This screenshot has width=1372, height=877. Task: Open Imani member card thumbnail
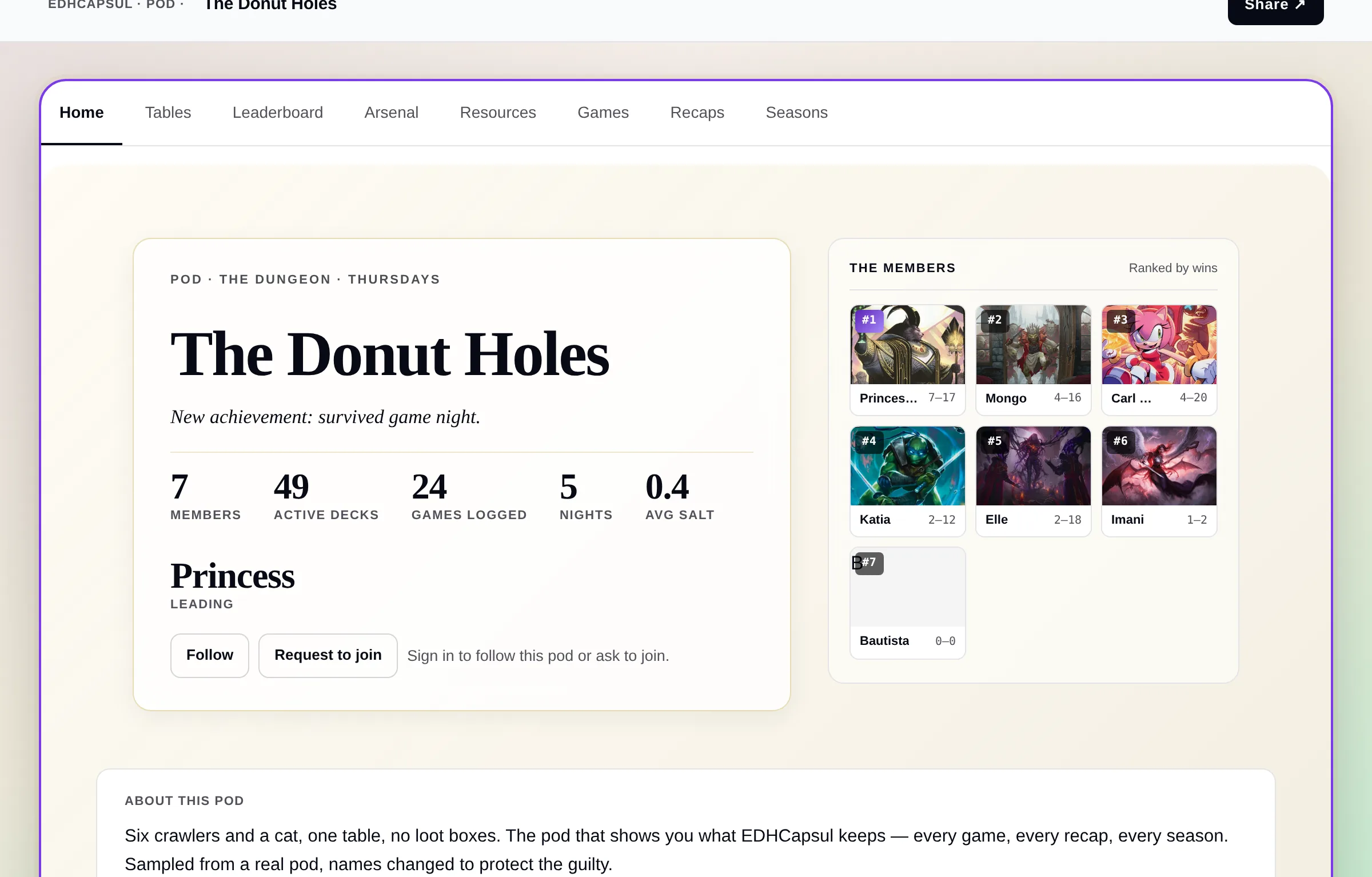pyautogui.click(x=1159, y=466)
